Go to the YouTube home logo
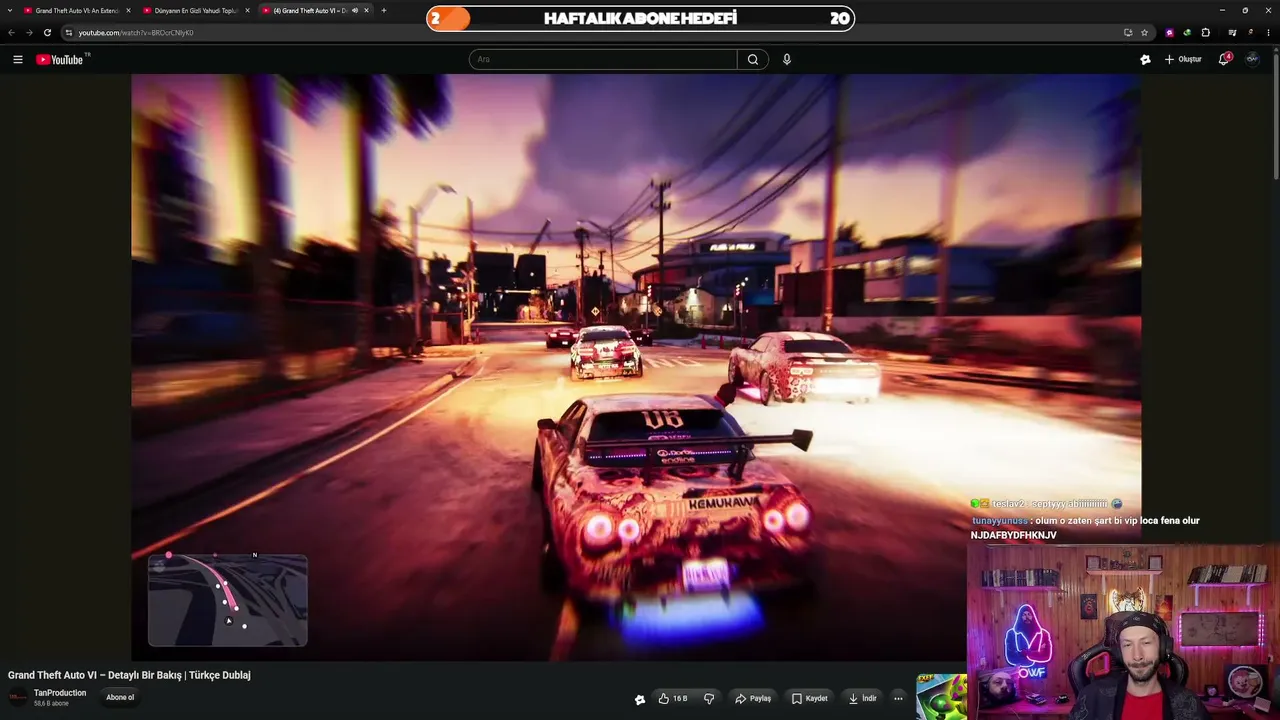 click(x=62, y=60)
